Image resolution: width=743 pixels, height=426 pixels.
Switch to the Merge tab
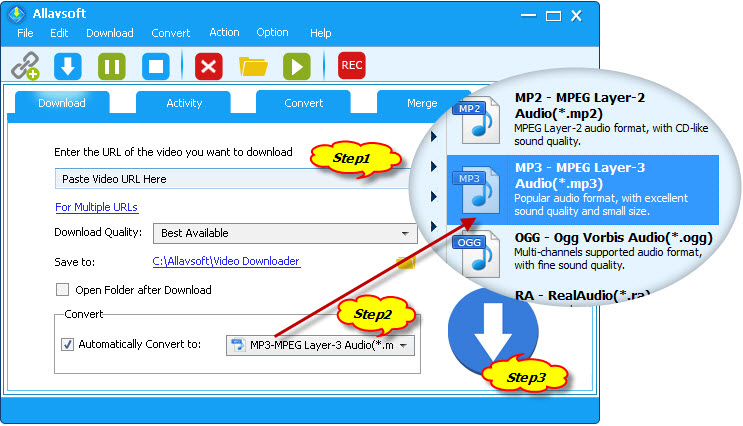coord(421,103)
